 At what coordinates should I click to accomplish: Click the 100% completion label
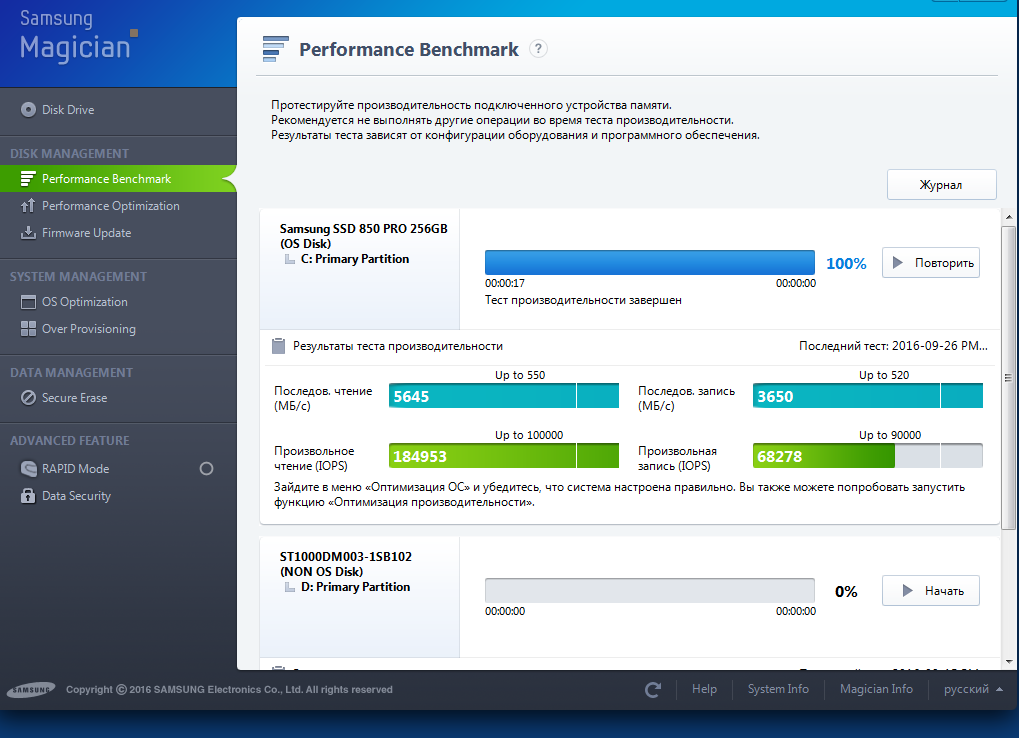click(846, 263)
